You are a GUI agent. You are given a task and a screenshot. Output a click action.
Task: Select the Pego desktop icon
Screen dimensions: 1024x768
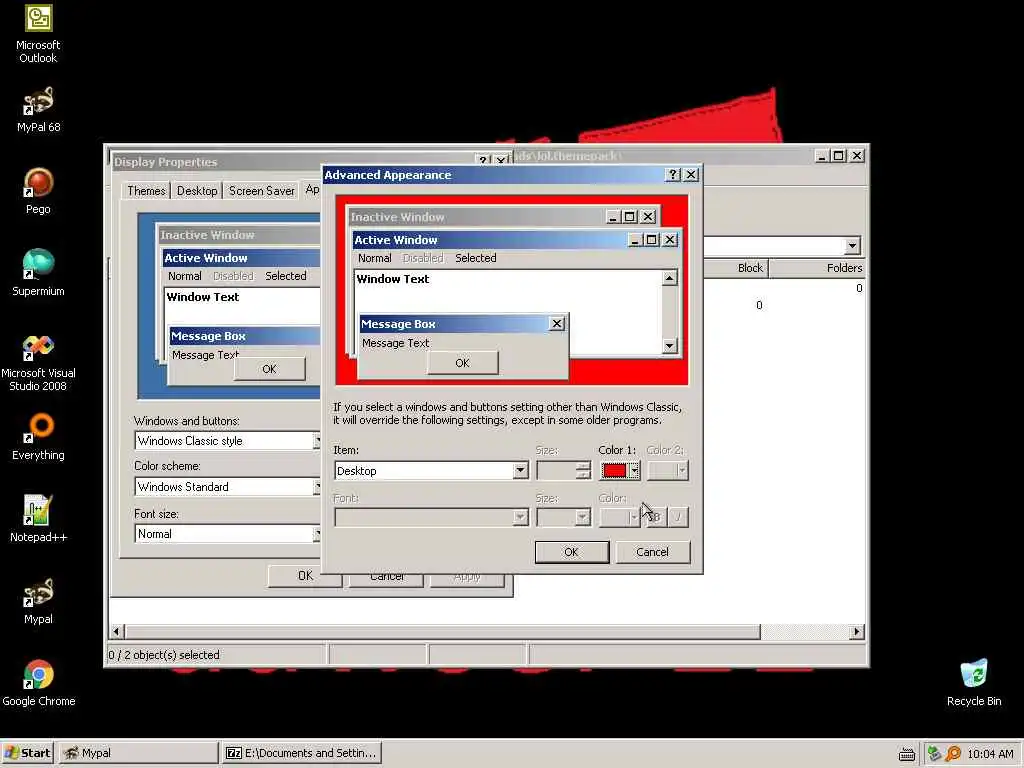[38, 191]
